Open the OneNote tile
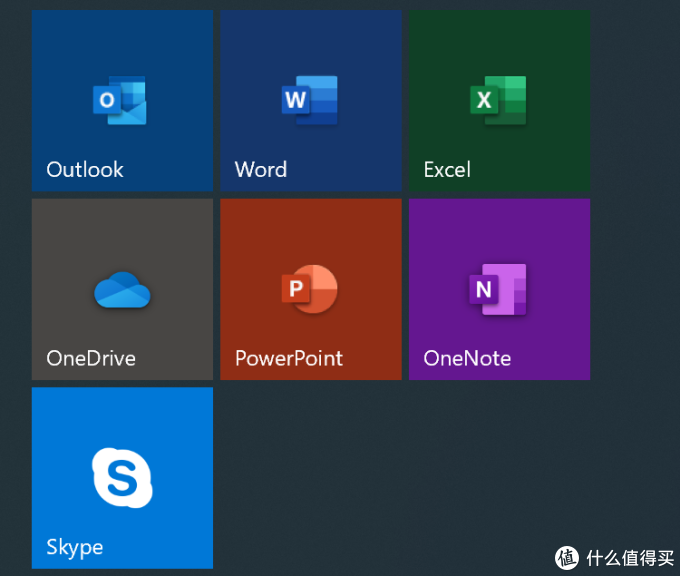 (499, 289)
